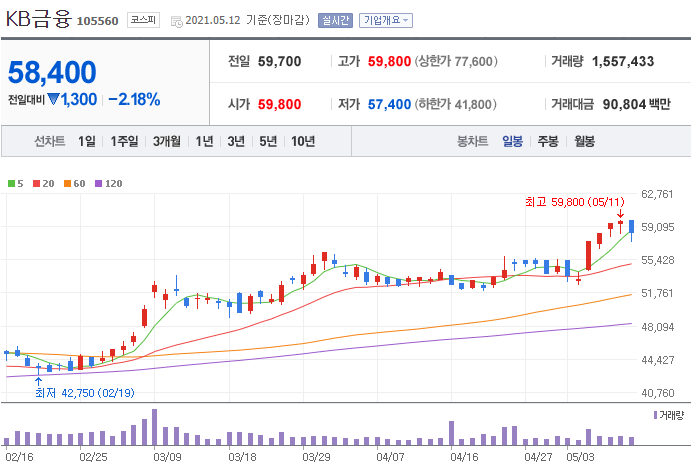Click the 거래량 volume legend marker
Viewport: 691px width, 467px height.
point(655,415)
